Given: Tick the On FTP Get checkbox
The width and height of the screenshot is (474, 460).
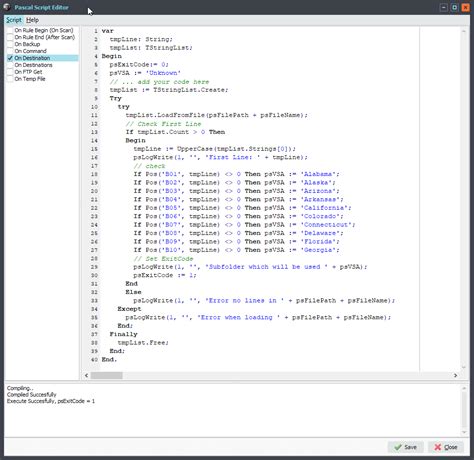Looking at the screenshot, I should point(10,72).
